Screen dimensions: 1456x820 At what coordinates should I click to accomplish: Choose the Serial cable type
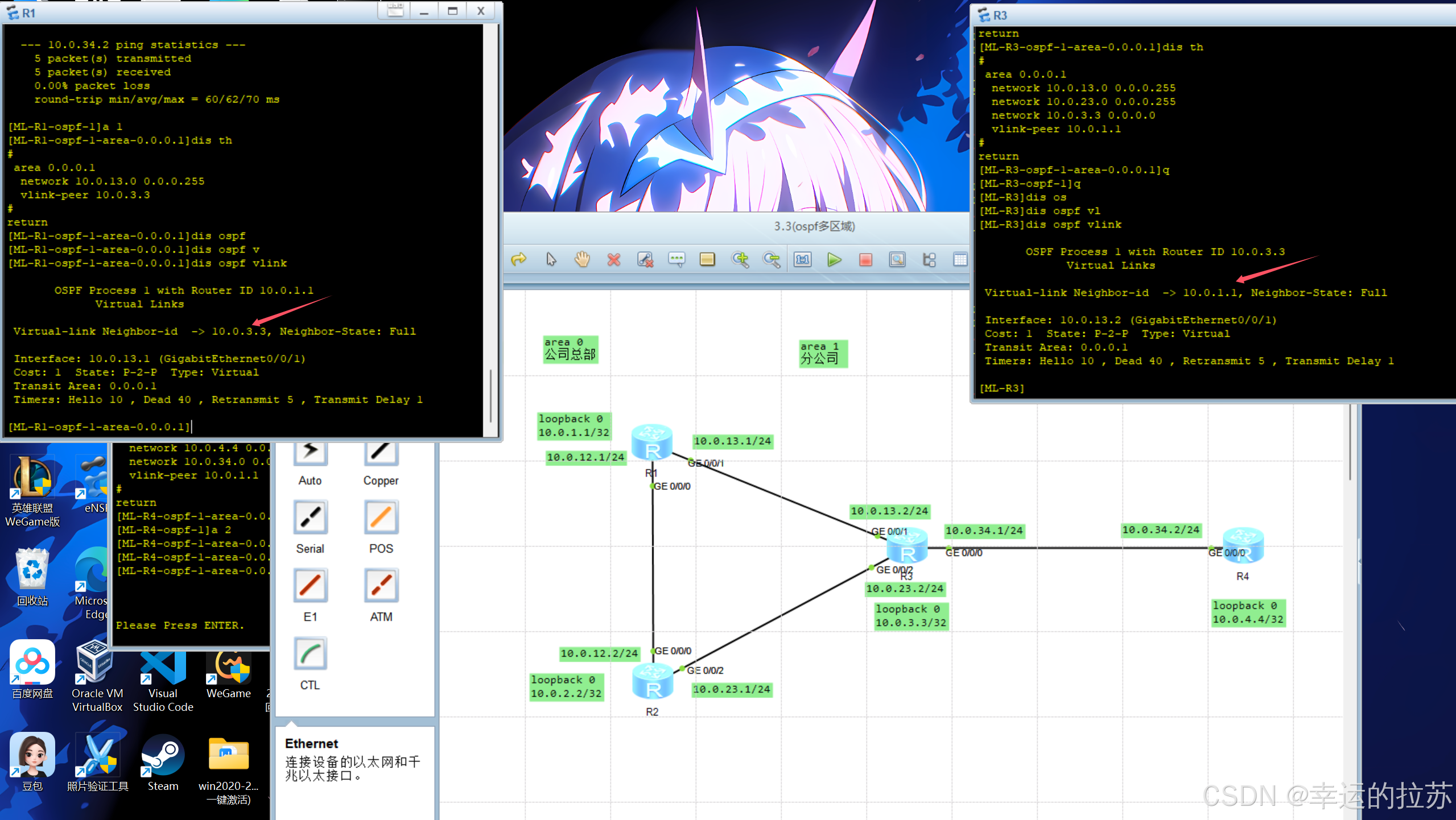[310, 517]
